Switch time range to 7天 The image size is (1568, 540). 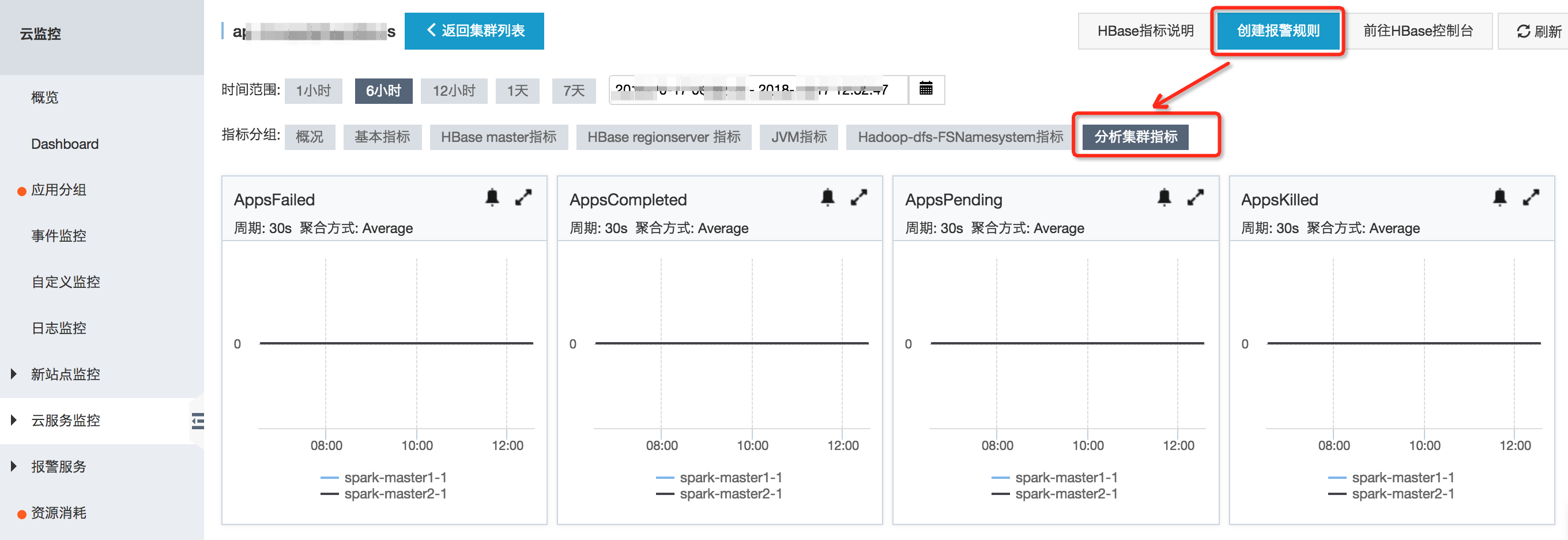click(x=574, y=91)
